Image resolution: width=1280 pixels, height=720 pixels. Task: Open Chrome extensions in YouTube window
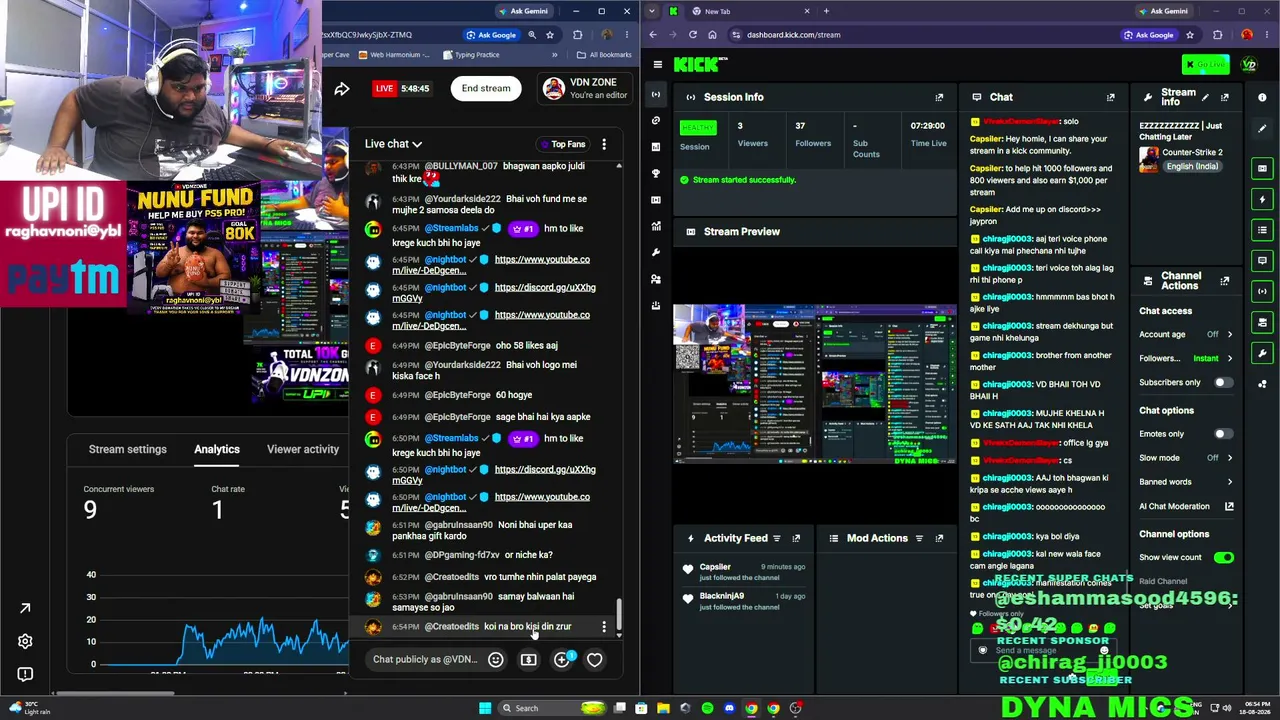pyautogui.click(x=577, y=35)
